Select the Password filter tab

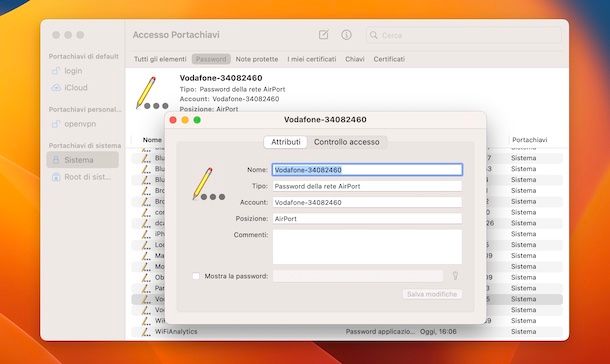211,59
